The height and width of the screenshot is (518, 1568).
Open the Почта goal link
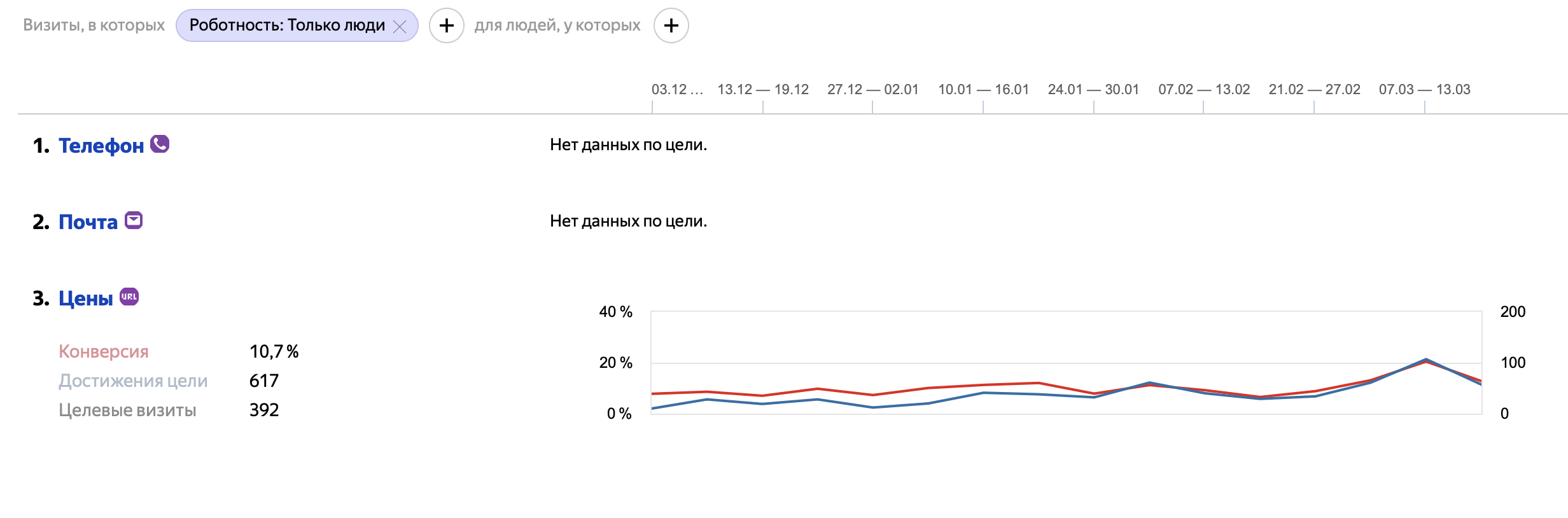(x=88, y=222)
